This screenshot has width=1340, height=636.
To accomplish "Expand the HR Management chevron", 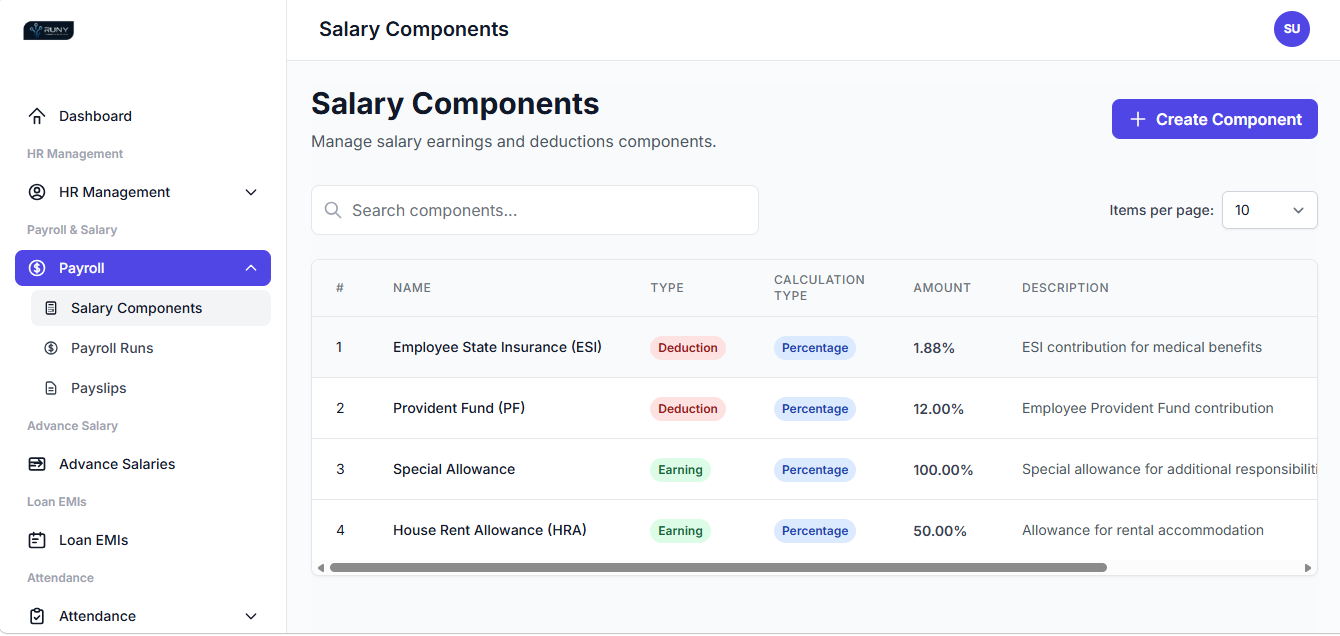I will [251, 192].
